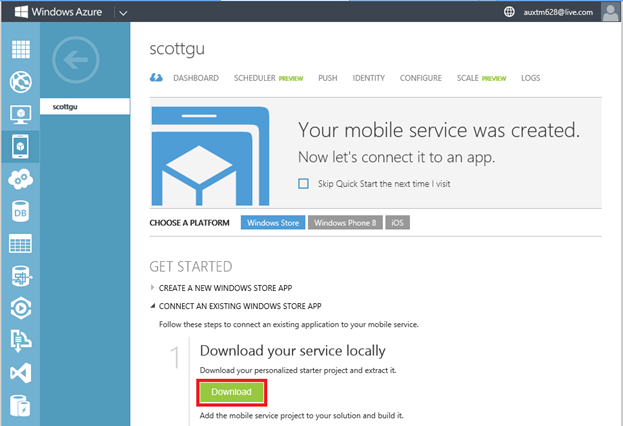The width and height of the screenshot is (623, 426).
Task: Click the quick start cloud icon
Action: (156, 78)
